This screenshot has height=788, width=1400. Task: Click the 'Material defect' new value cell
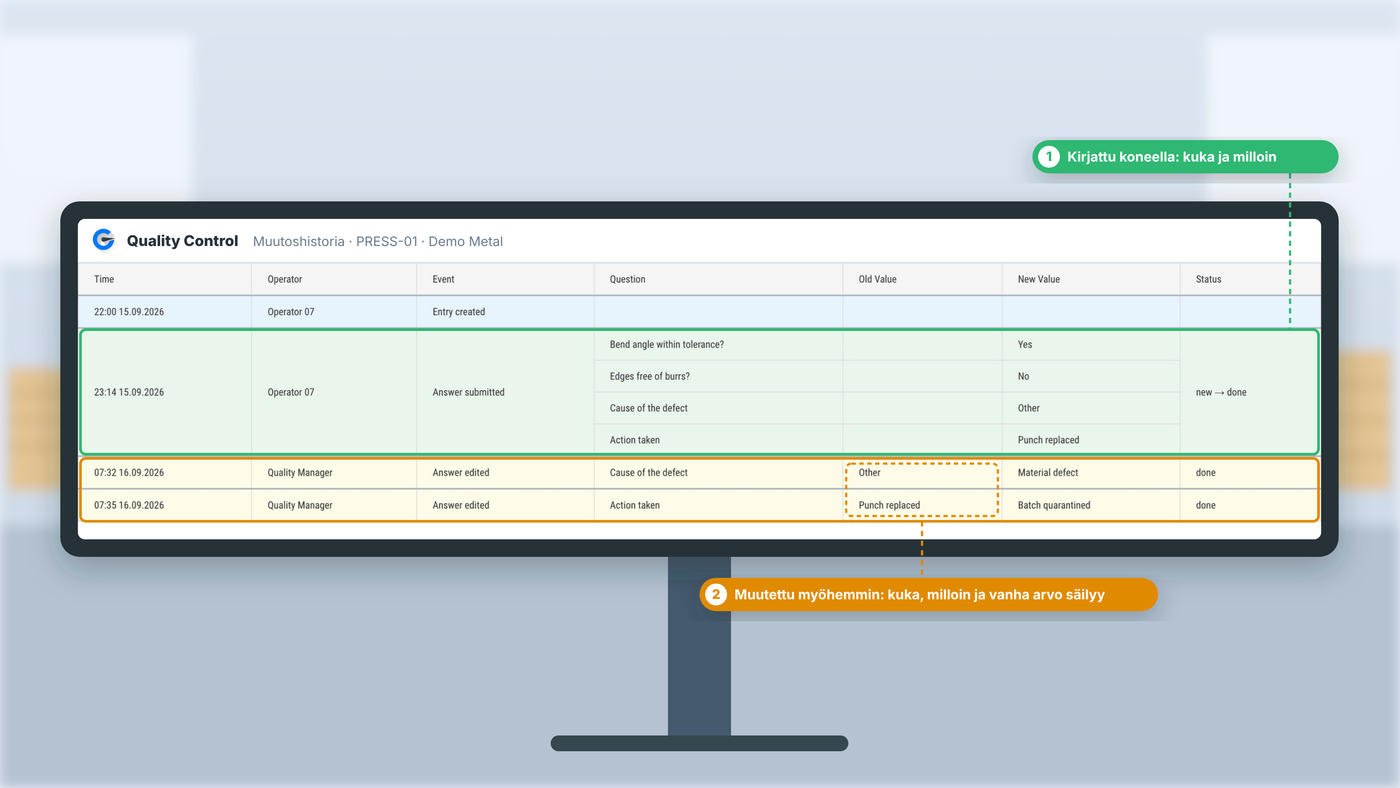[1091, 473]
